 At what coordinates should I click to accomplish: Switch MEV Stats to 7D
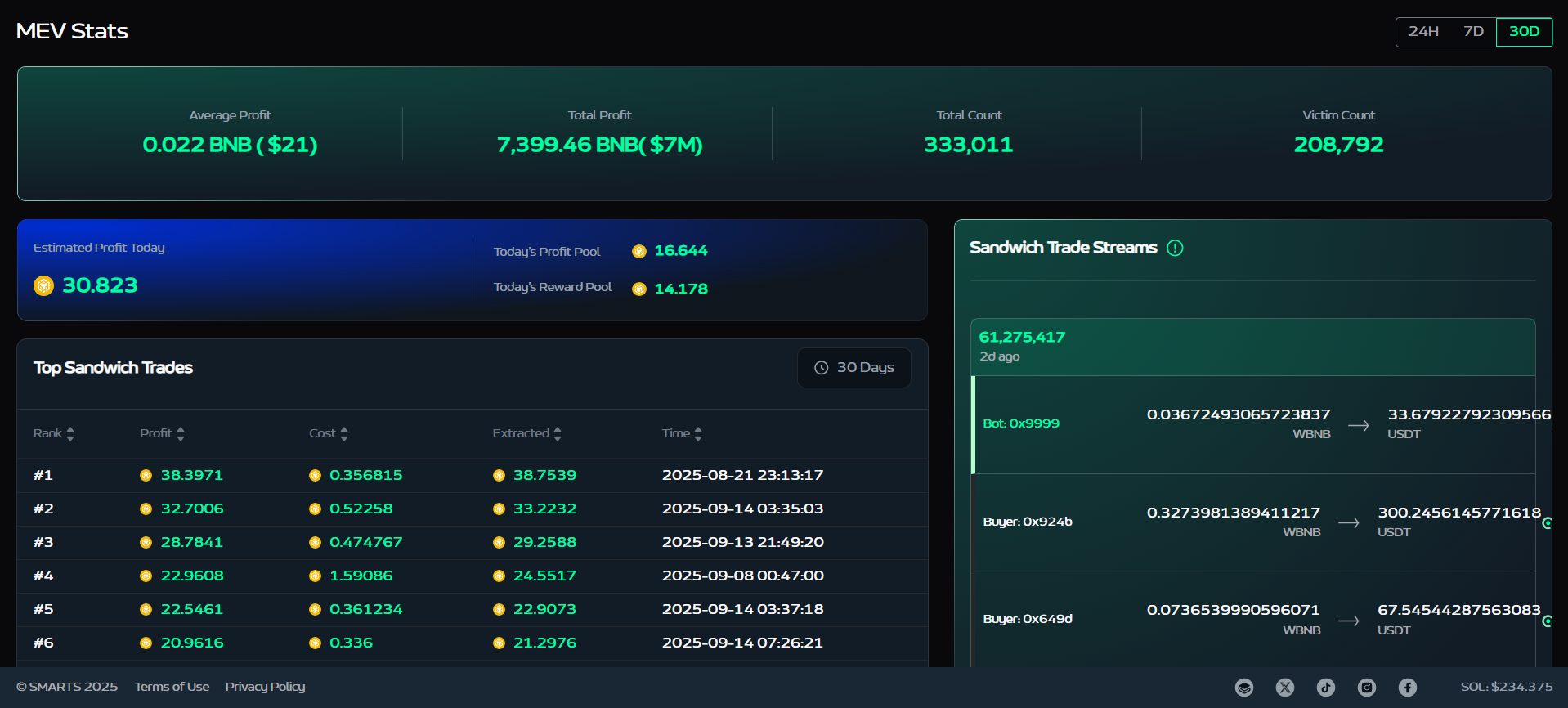tap(1473, 32)
